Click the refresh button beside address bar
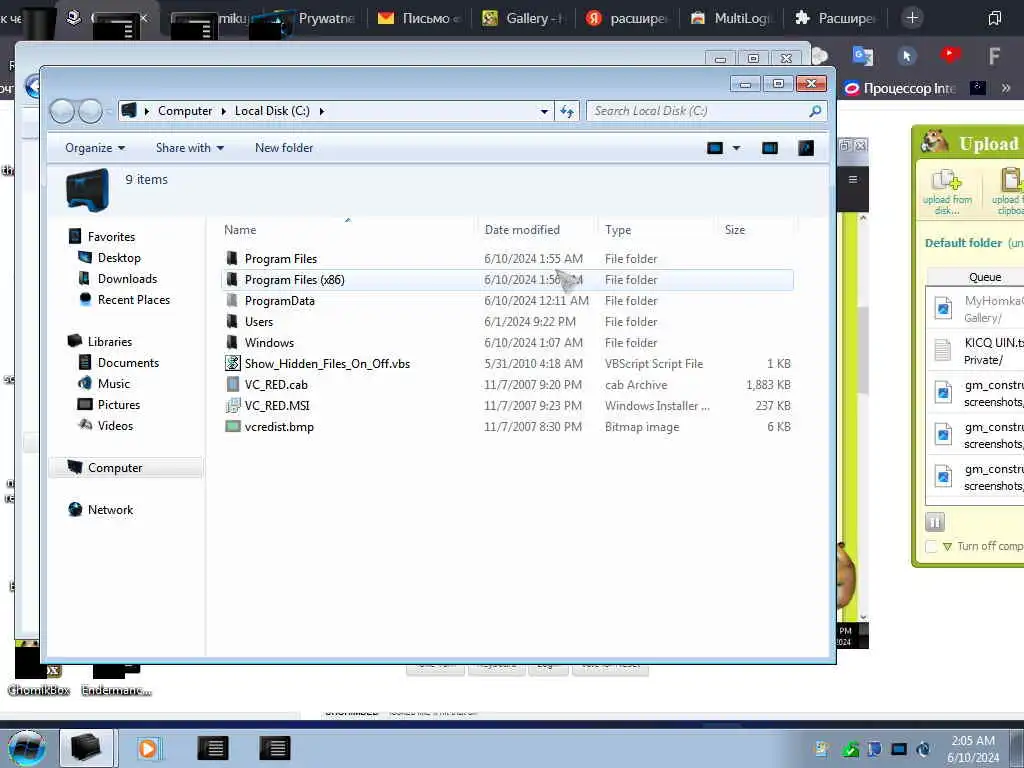Image resolution: width=1024 pixels, height=768 pixels. tap(567, 112)
